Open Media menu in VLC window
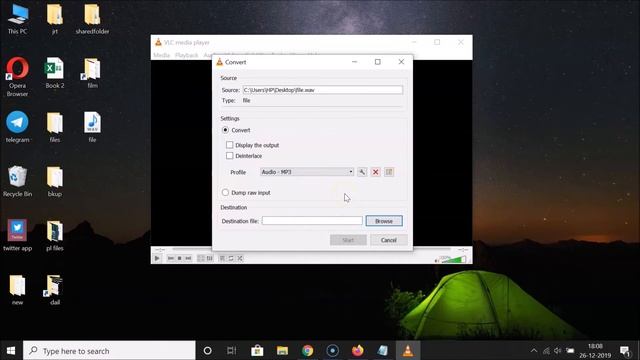640x360 pixels. coord(162,55)
